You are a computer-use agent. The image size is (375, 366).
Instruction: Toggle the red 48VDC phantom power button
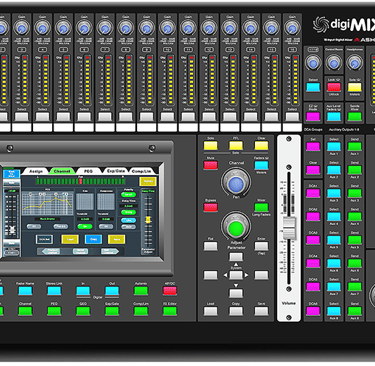point(170,291)
